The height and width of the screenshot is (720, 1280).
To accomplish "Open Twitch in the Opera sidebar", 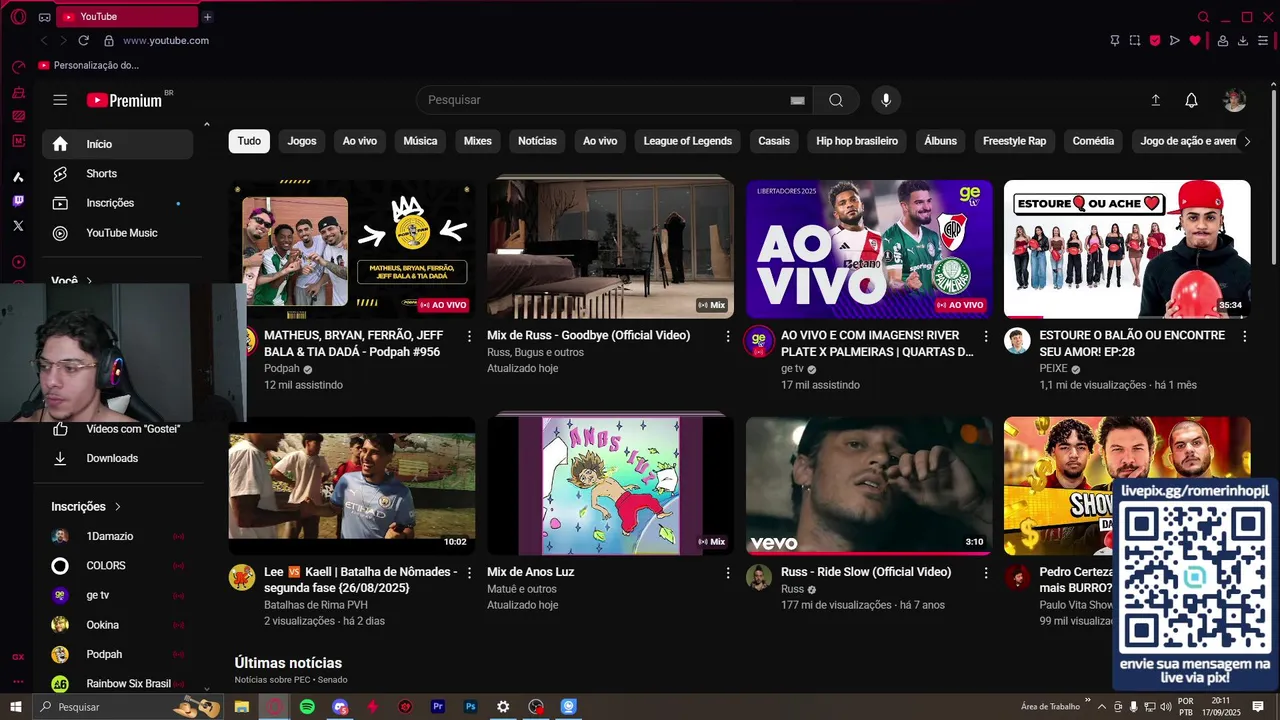I will pyautogui.click(x=18, y=201).
